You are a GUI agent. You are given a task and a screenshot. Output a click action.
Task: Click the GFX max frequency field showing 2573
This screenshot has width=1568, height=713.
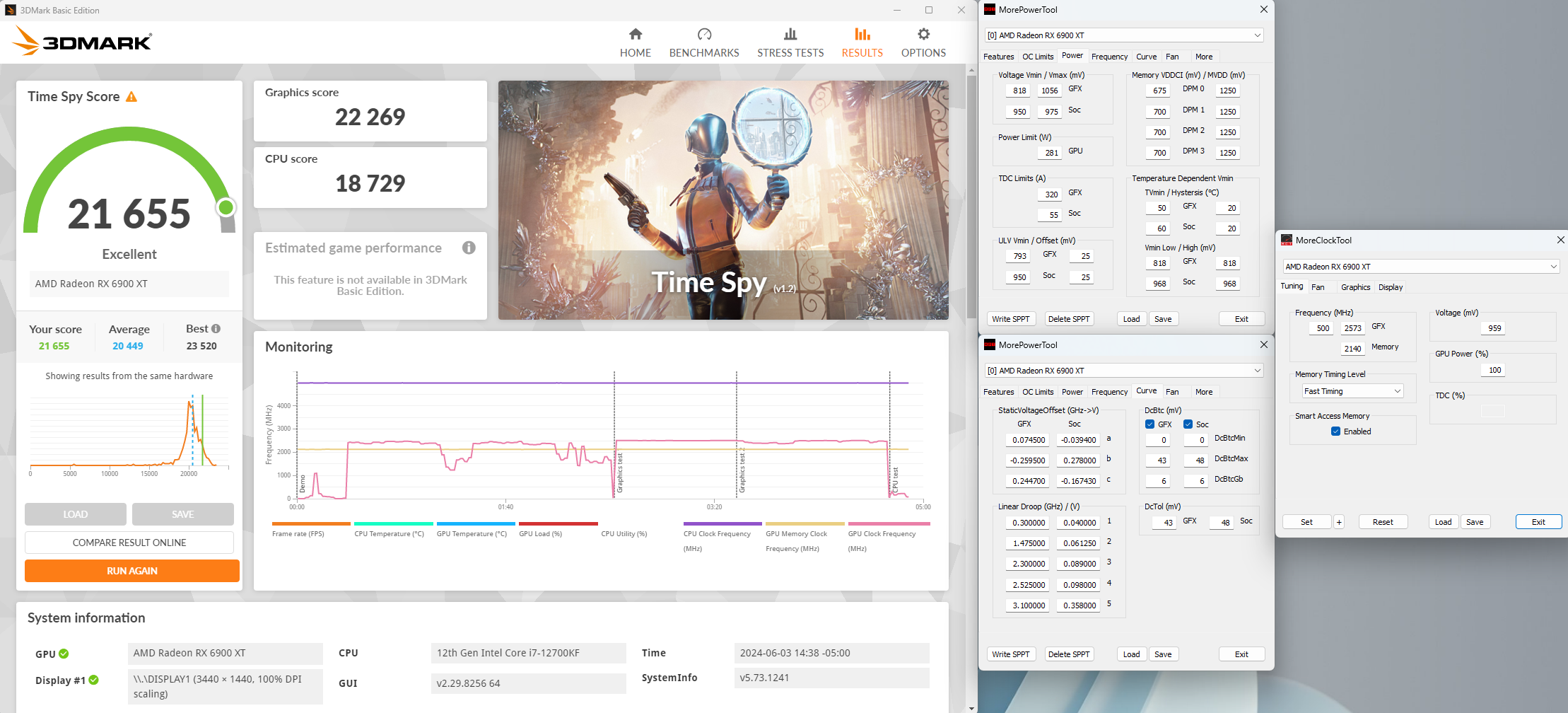click(x=1352, y=328)
